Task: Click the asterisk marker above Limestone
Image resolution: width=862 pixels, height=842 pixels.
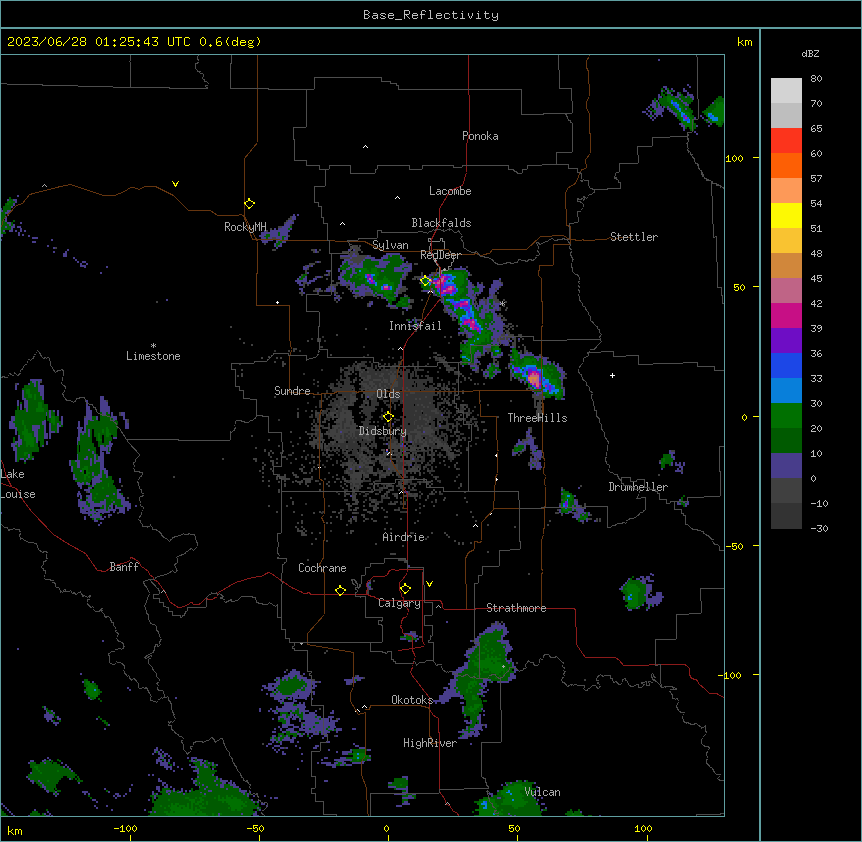Action: pos(153,346)
